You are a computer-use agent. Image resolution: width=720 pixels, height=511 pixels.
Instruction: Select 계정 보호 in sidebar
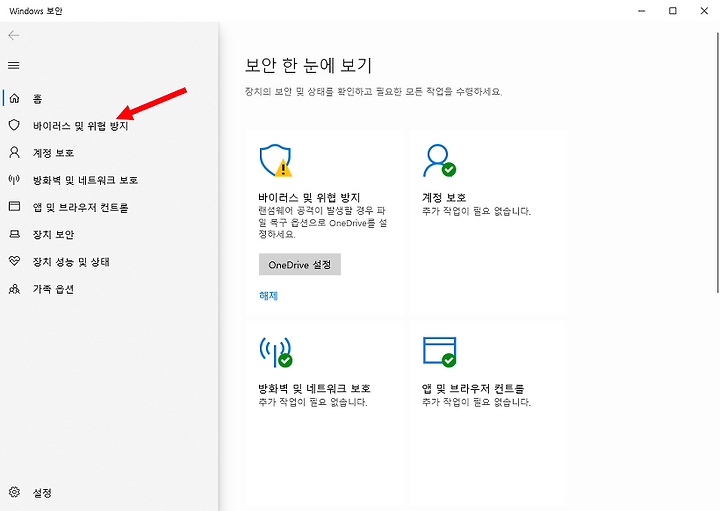click(53, 152)
